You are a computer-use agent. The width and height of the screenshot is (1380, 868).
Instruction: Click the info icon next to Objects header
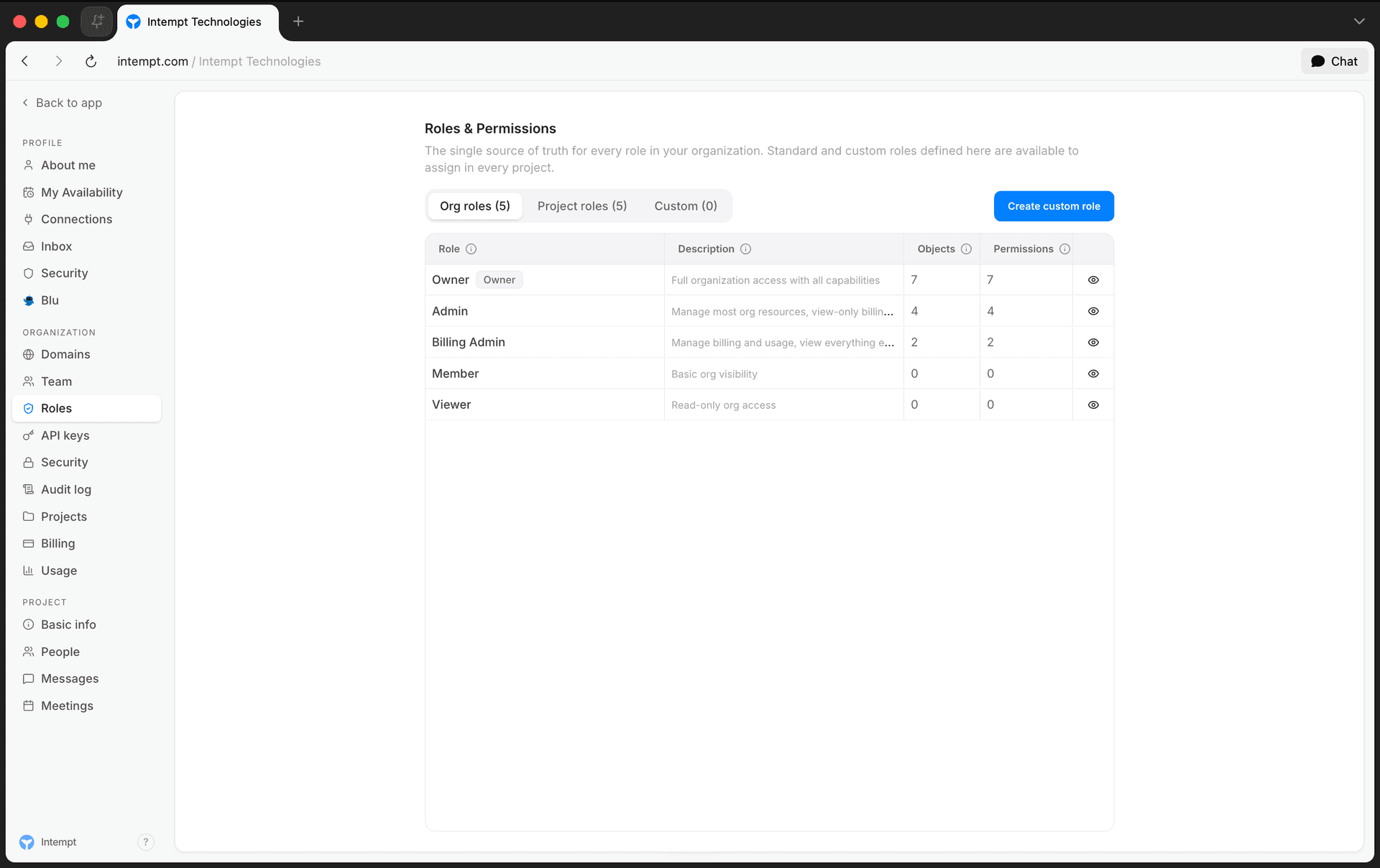pos(966,249)
